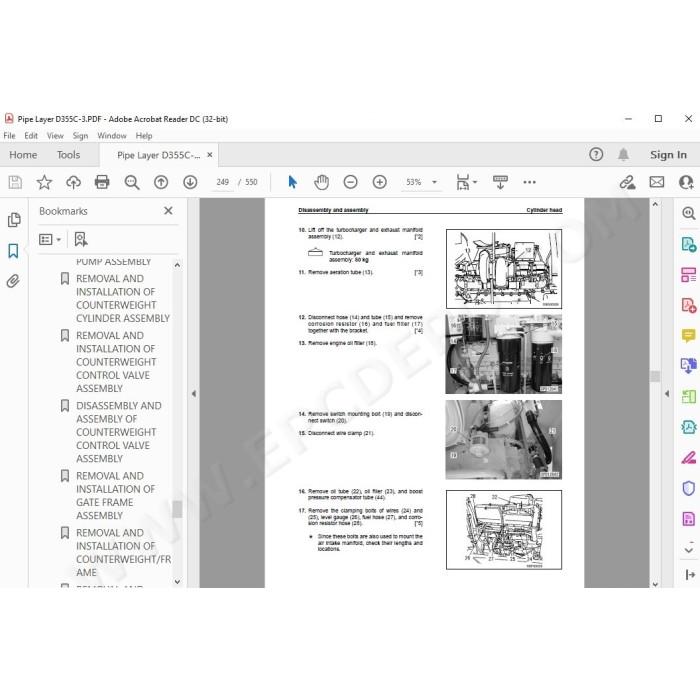Open the Edit menu
This screenshot has width=700, height=700.
pos(31,136)
